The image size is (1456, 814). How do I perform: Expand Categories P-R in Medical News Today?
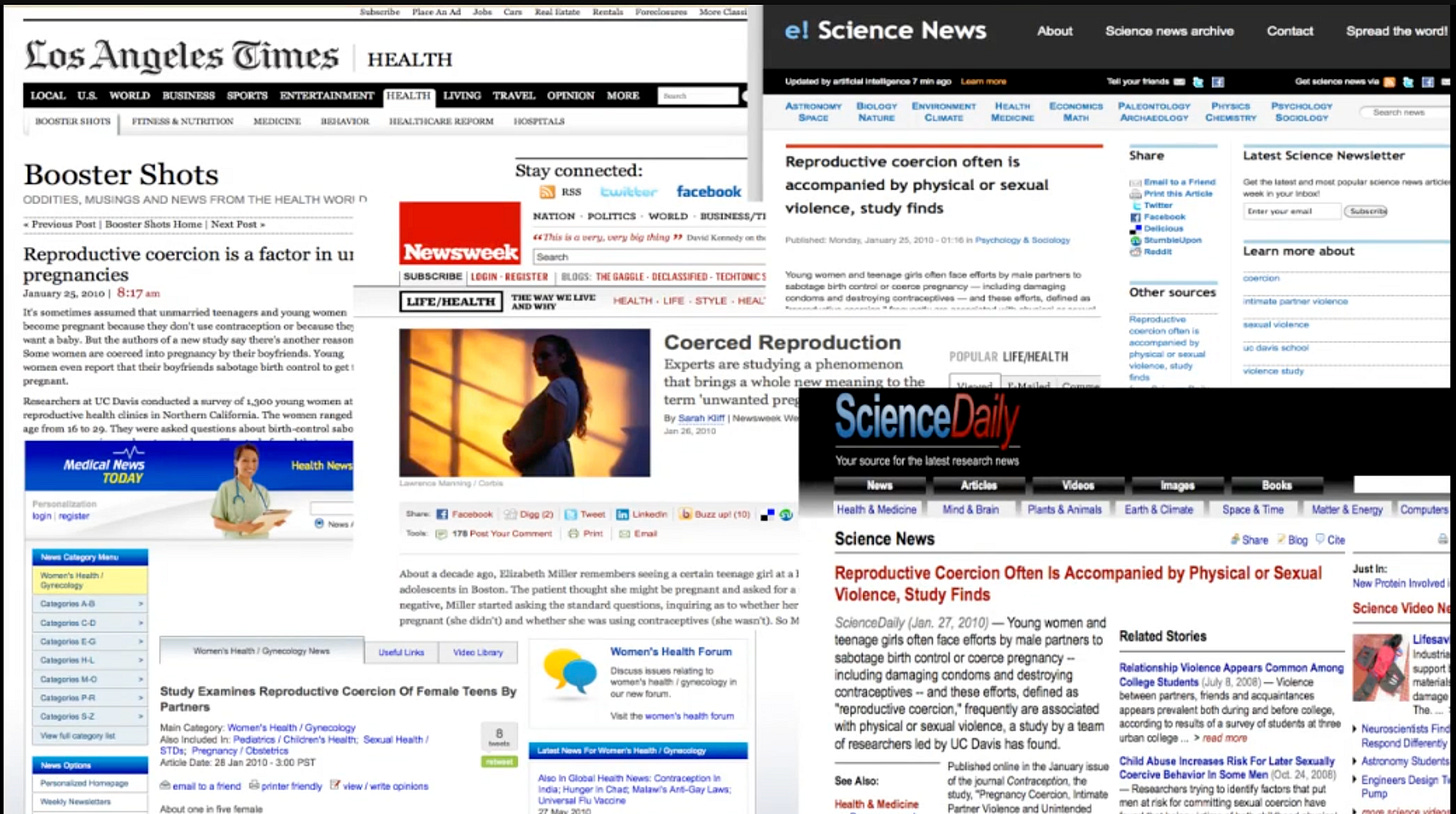[90, 698]
